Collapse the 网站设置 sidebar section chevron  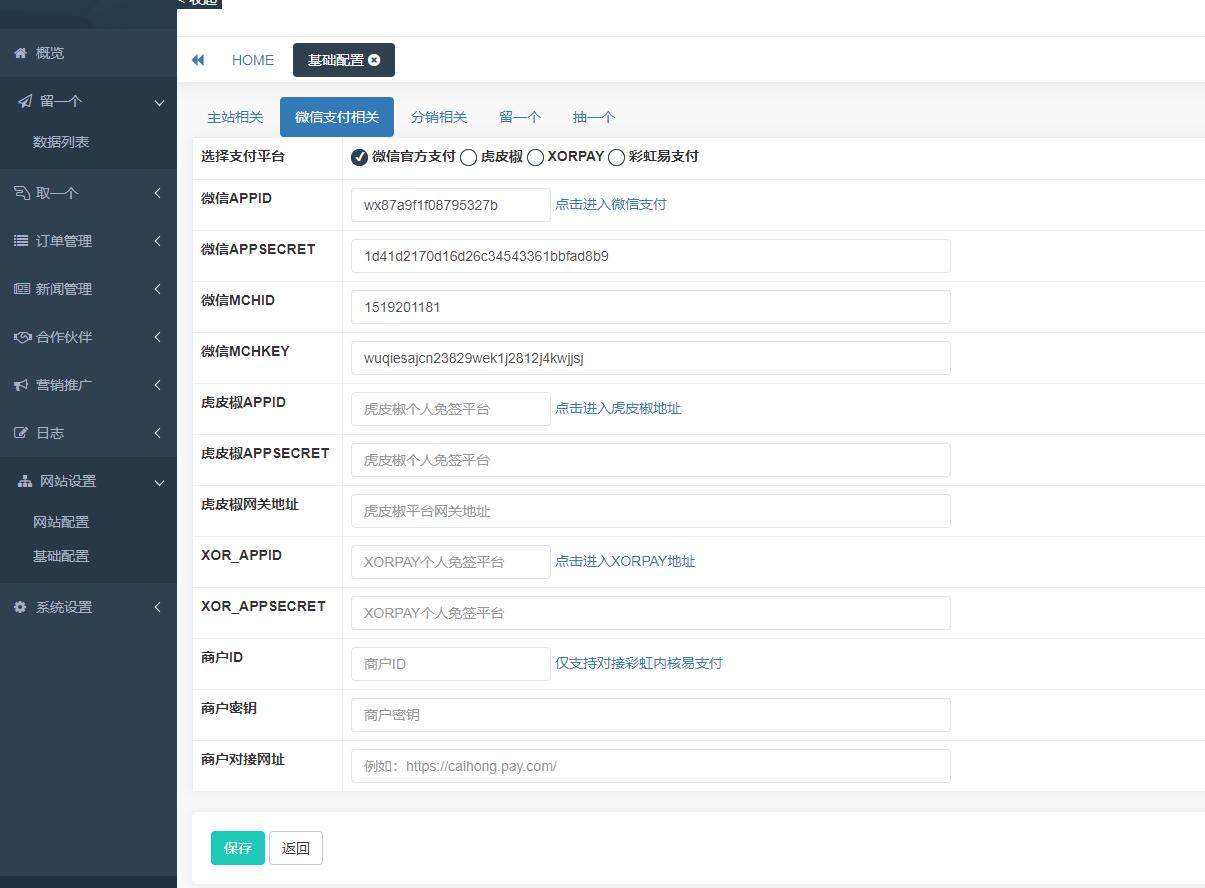[x=159, y=482]
